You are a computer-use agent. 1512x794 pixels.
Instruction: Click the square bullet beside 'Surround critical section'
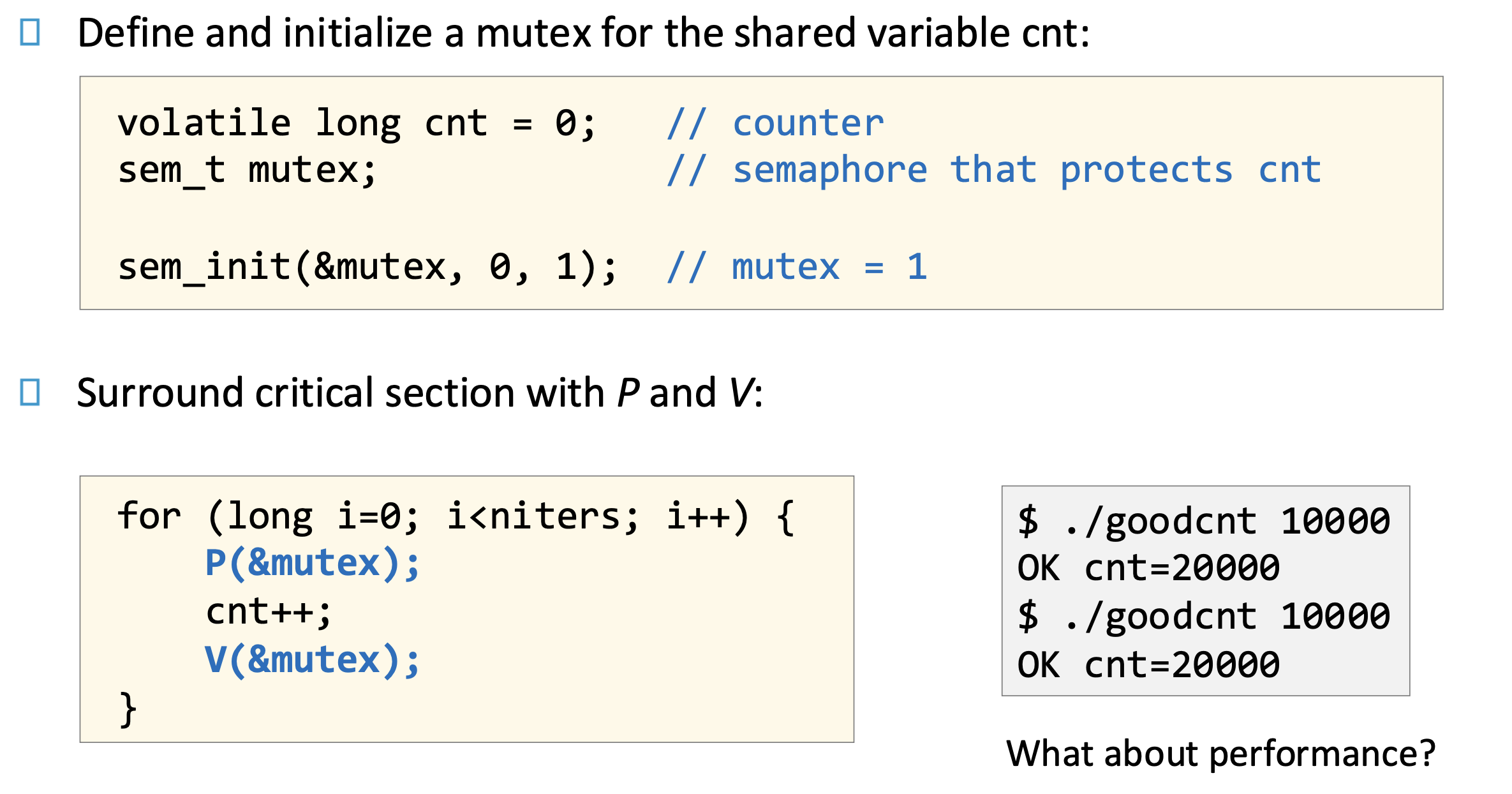pyautogui.click(x=30, y=392)
